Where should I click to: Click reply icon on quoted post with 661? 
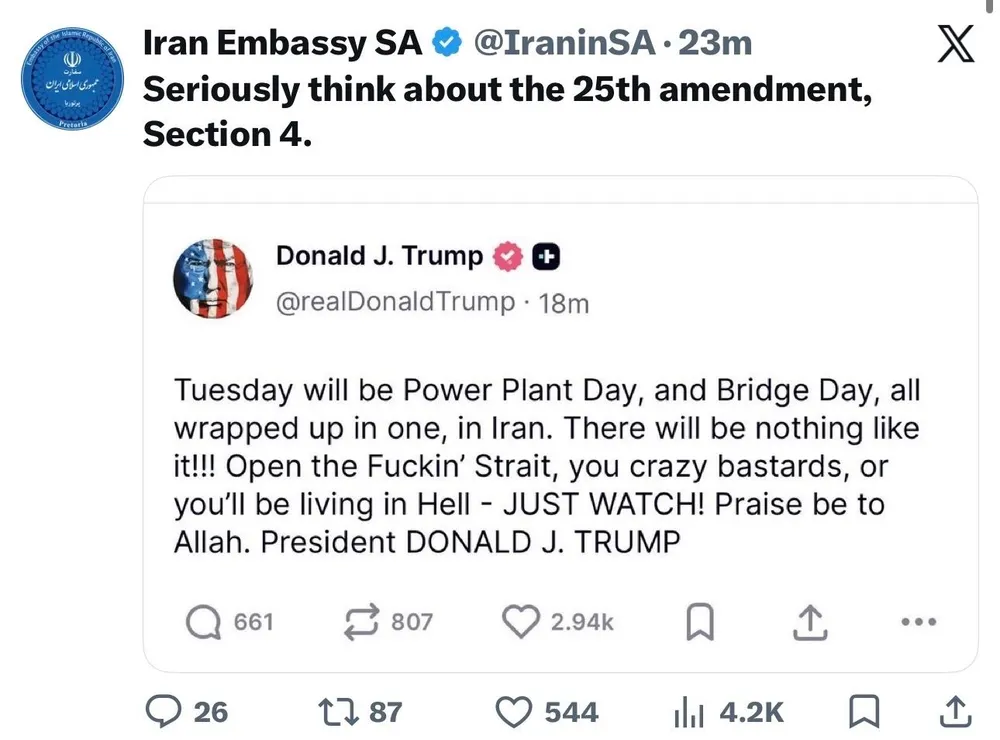203,622
